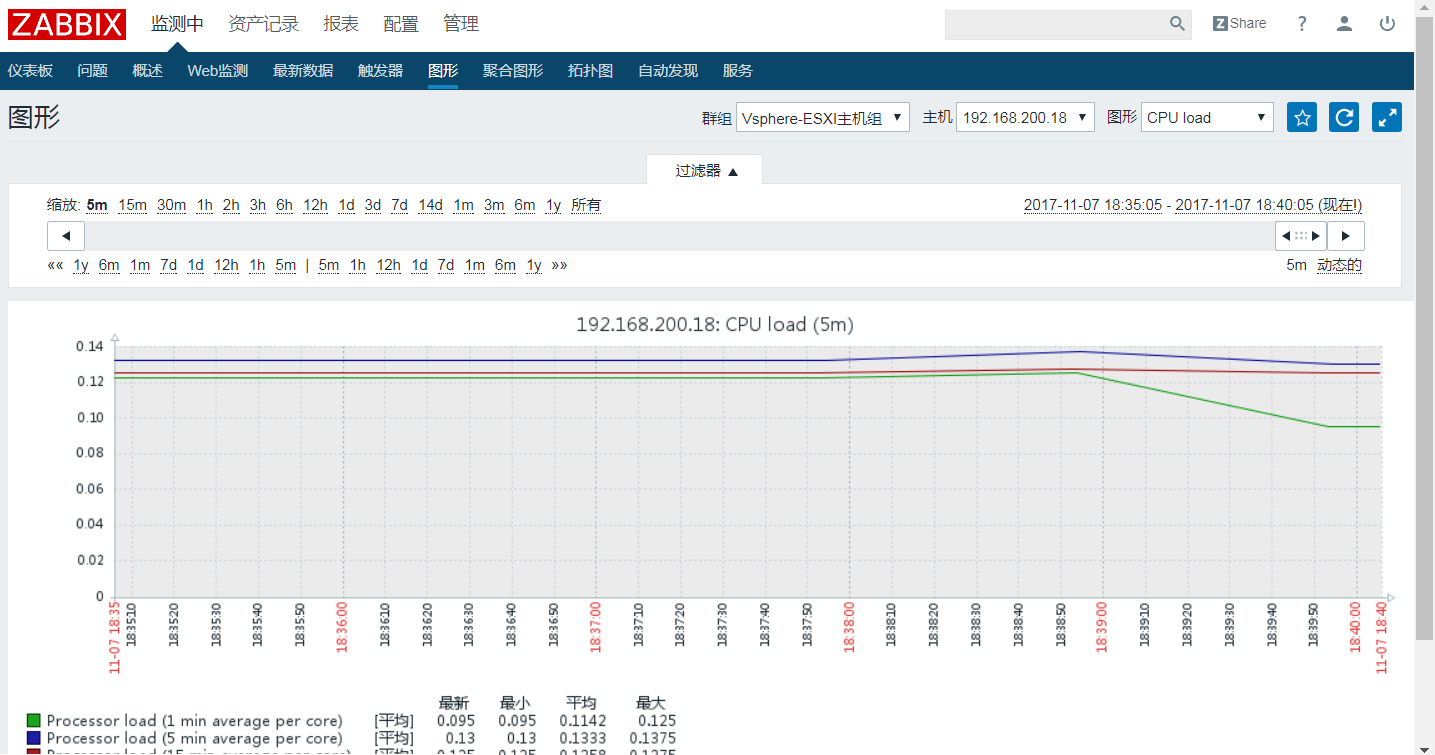Open the 配置 main menu
Viewport: 1435px width, 755px height.
(x=401, y=24)
